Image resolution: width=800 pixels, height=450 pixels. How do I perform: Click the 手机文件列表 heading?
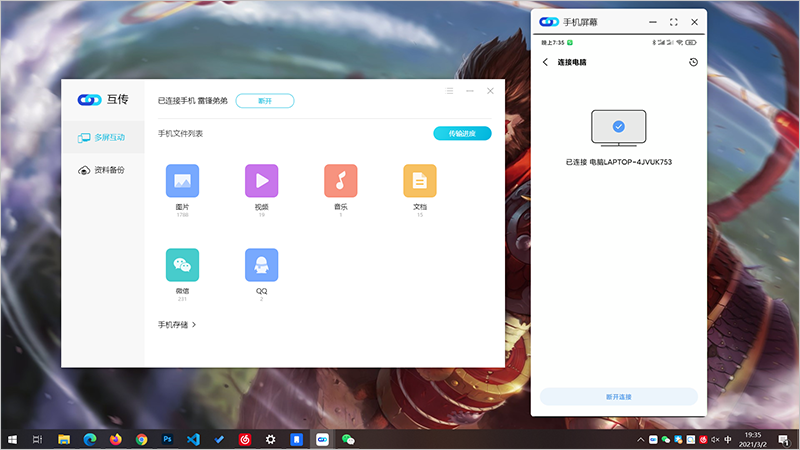181,134
